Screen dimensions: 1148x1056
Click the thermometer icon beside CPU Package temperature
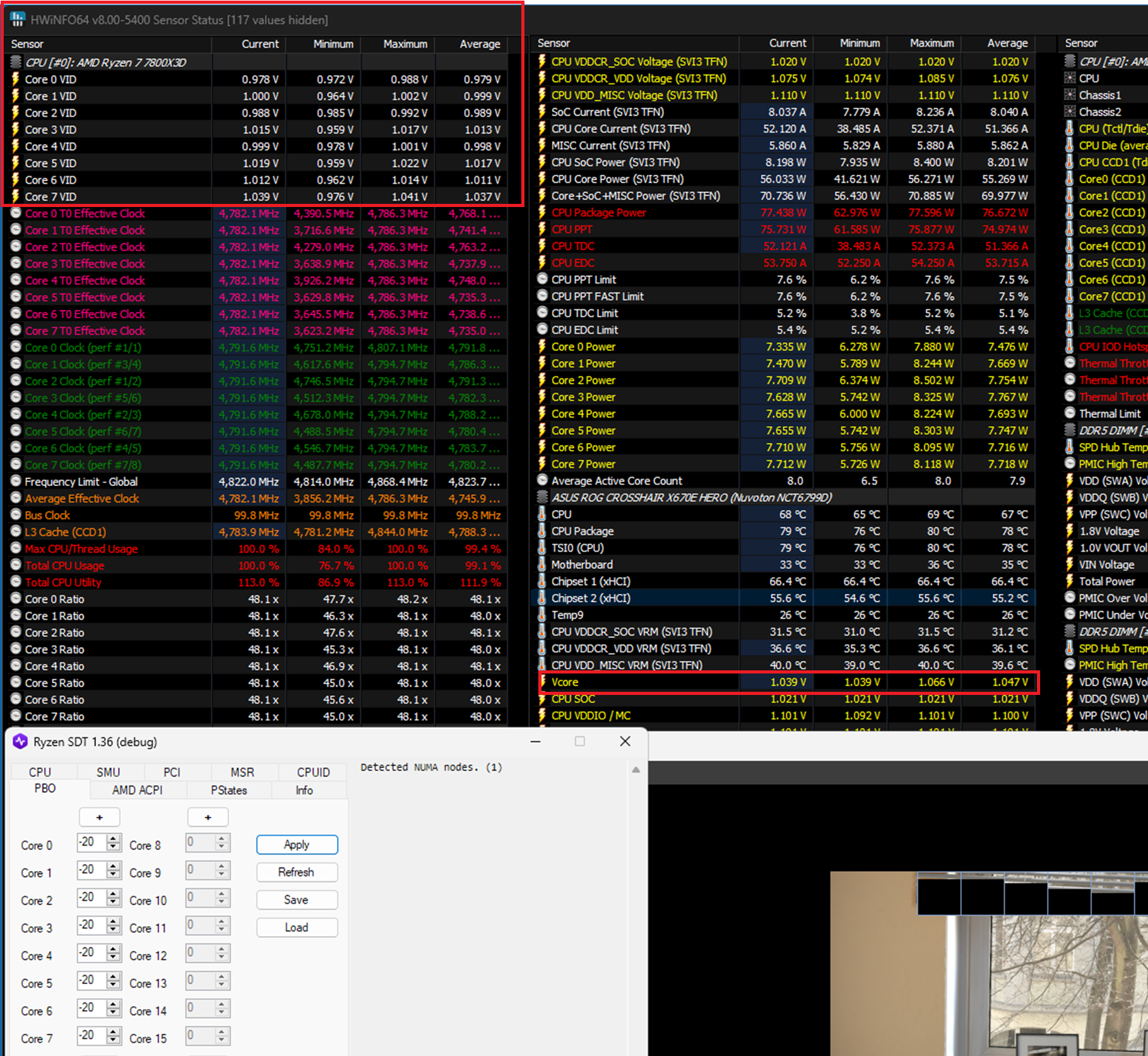click(x=542, y=530)
